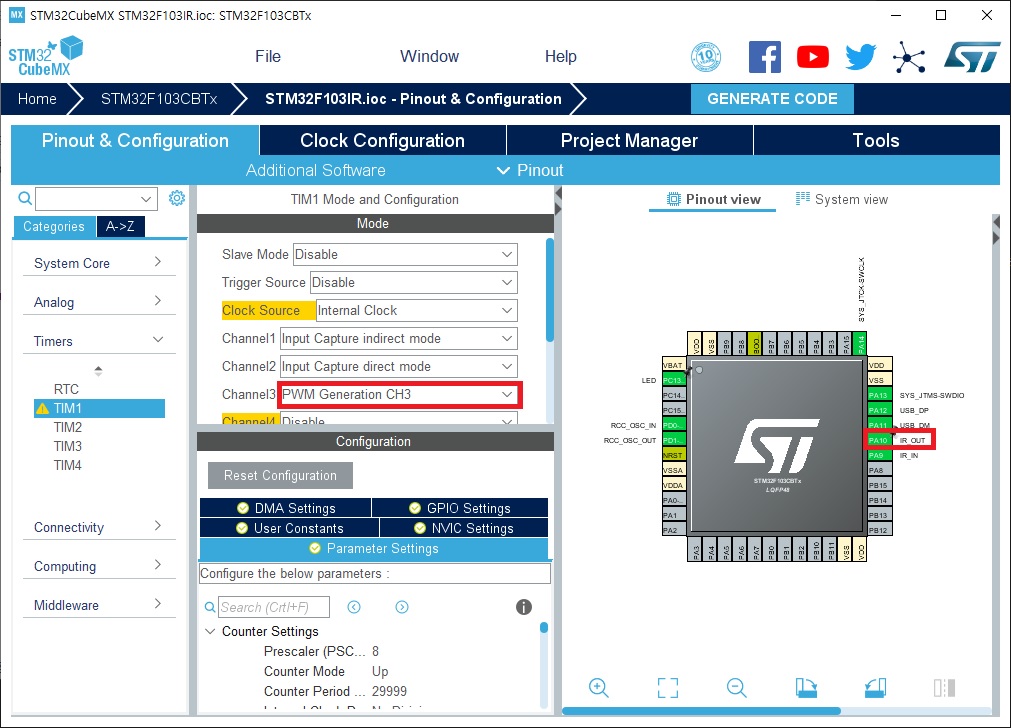Zoom in on the pinout view
1011x728 pixels.
pyautogui.click(x=598, y=687)
